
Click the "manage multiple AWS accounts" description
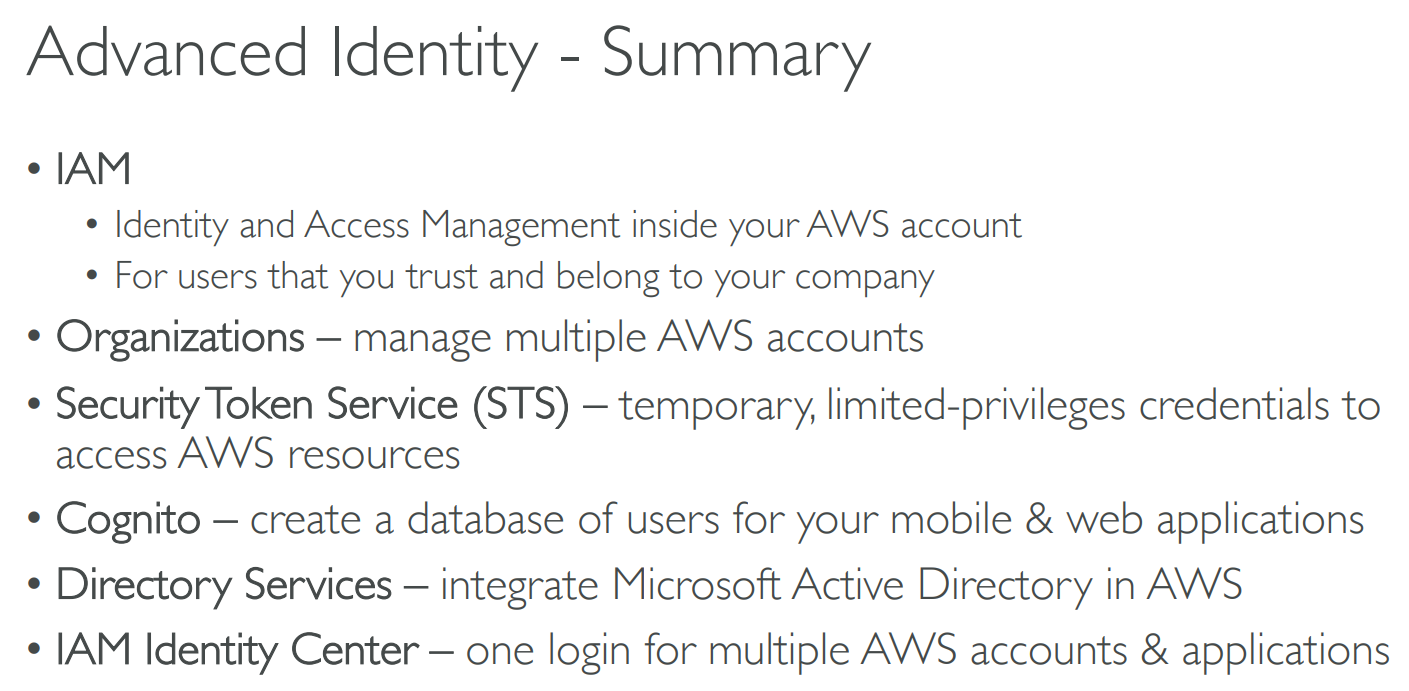[638, 337]
